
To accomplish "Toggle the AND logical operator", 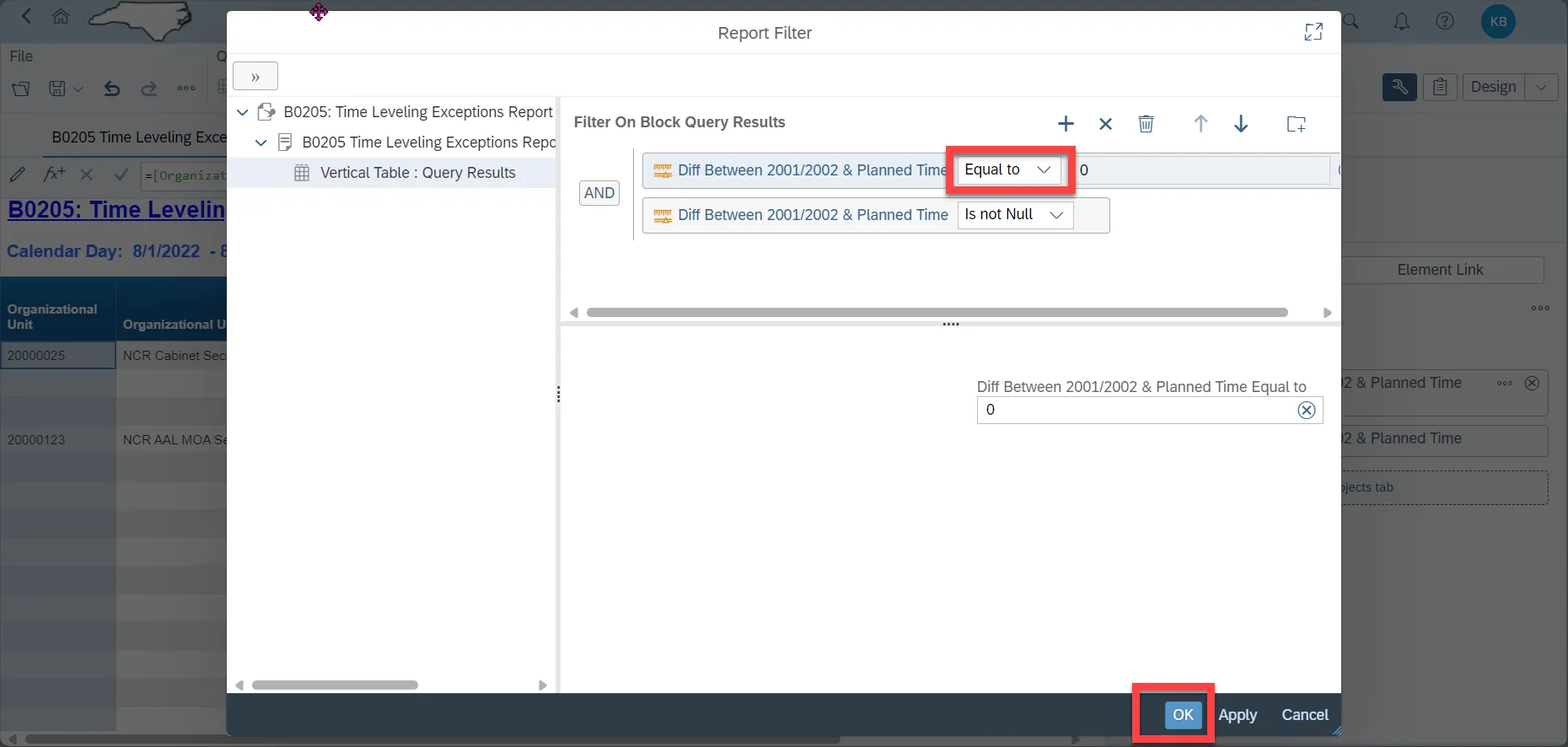I will (x=599, y=193).
